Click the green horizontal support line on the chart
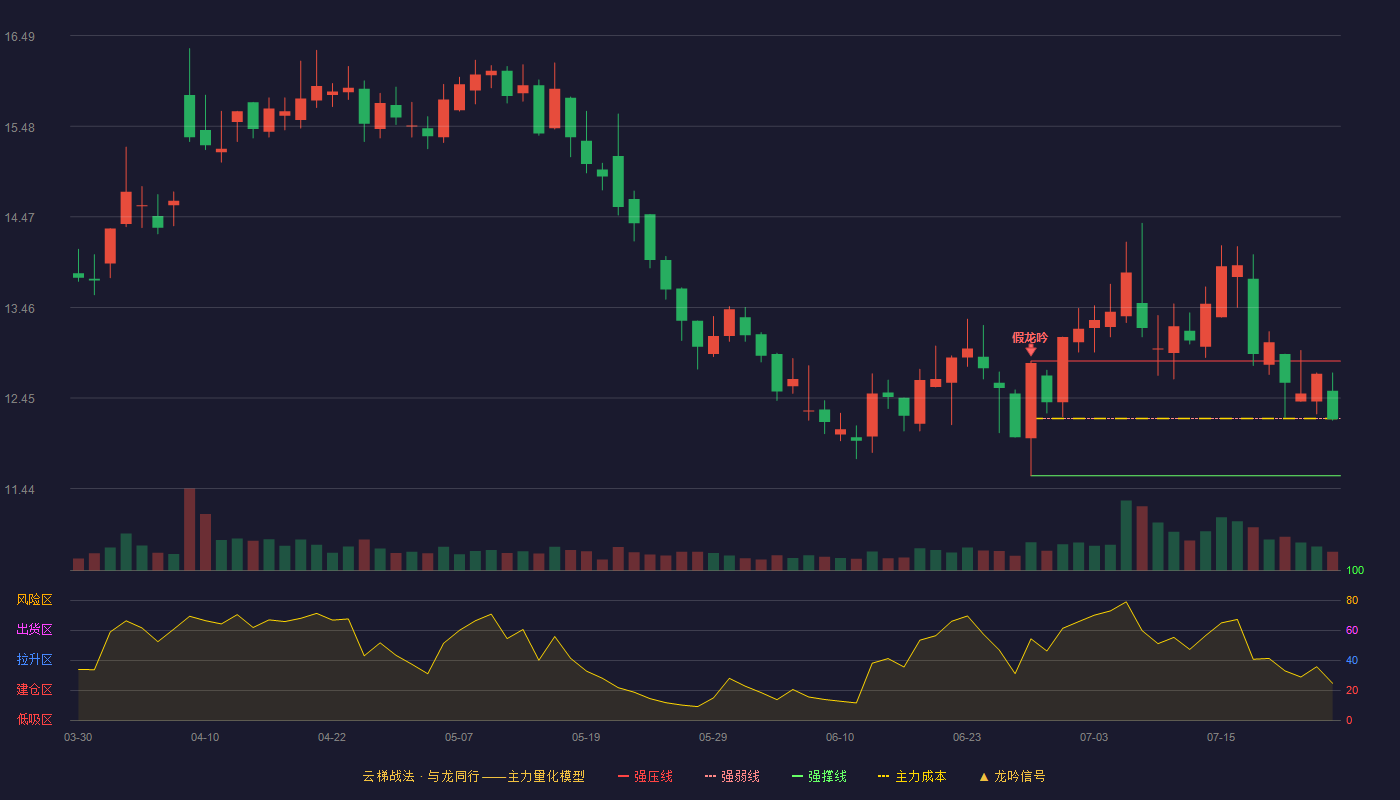Viewport: 1400px width, 800px height. tap(1185, 476)
